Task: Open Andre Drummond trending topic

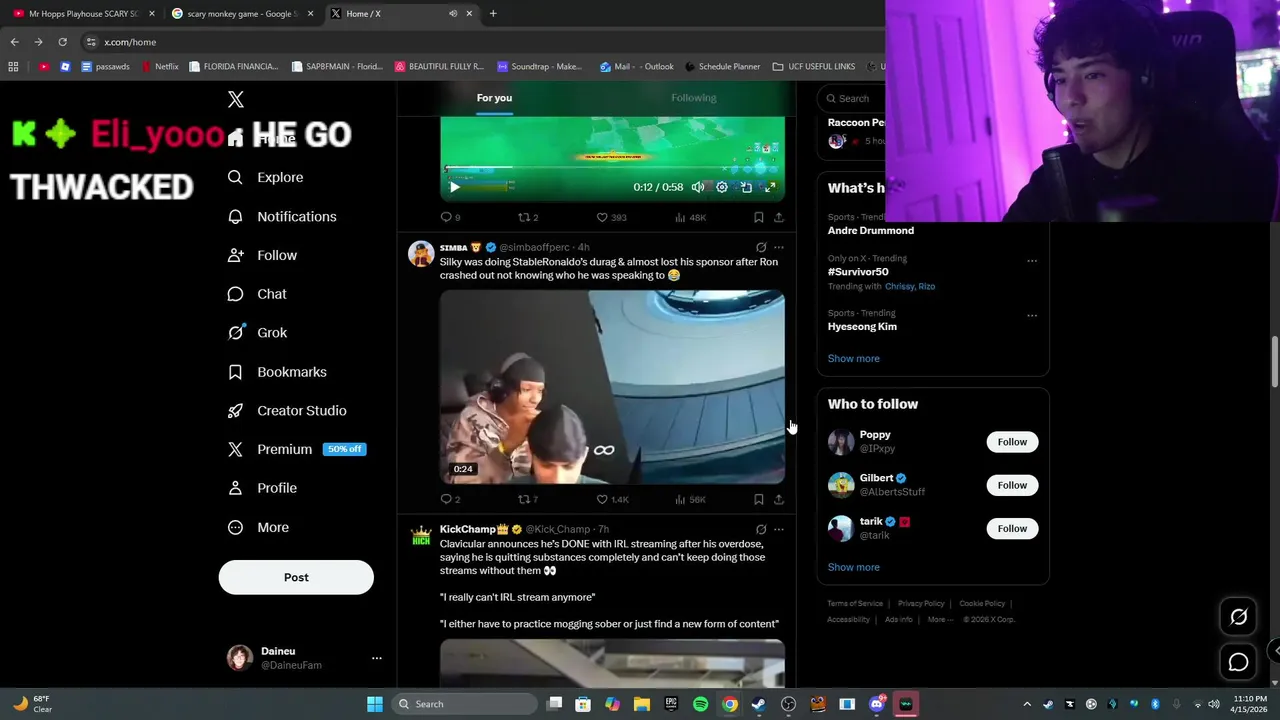Action: (871, 230)
